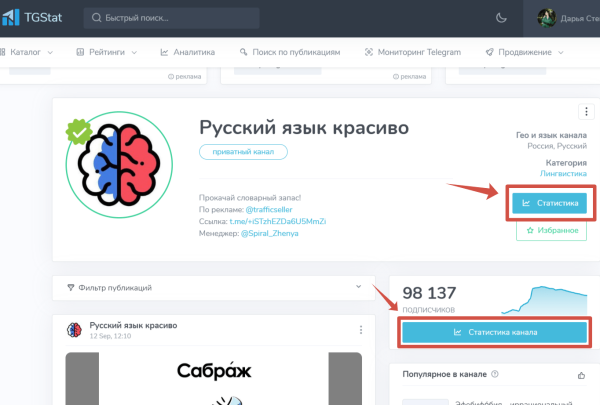
Task: Click the TGStat logo
Action: coord(31,18)
